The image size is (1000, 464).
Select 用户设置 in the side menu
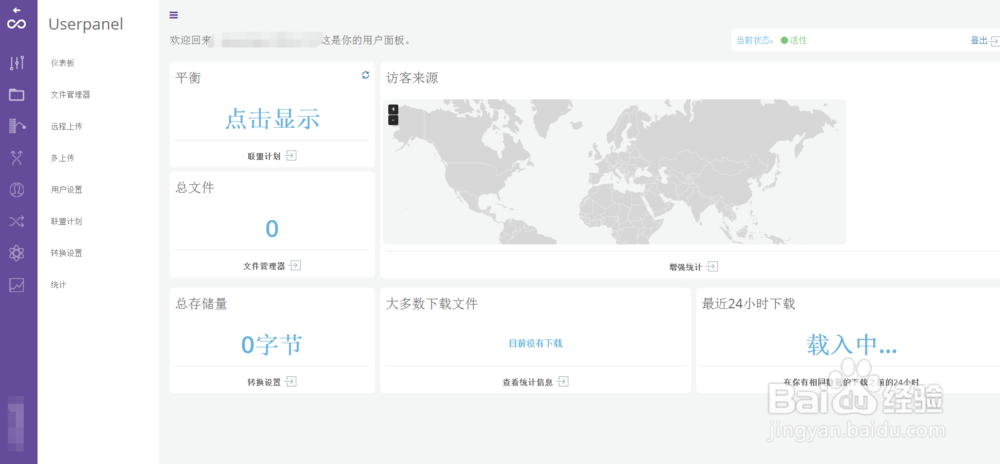66,189
